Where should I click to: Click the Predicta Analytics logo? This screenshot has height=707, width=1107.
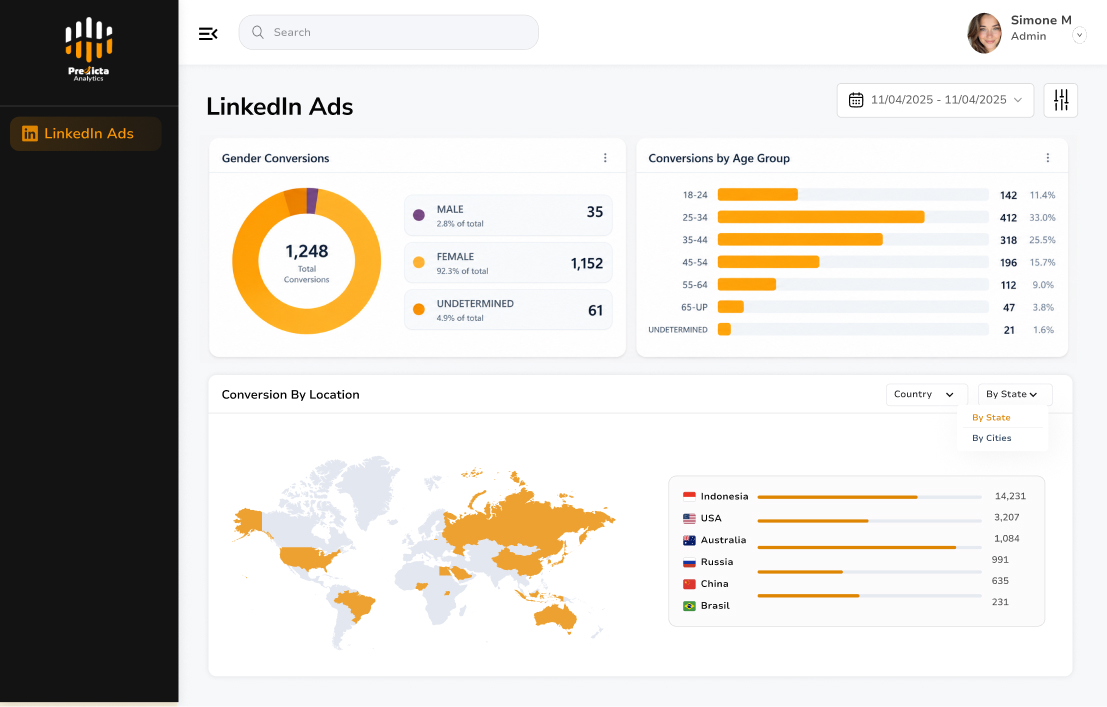(89, 49)
